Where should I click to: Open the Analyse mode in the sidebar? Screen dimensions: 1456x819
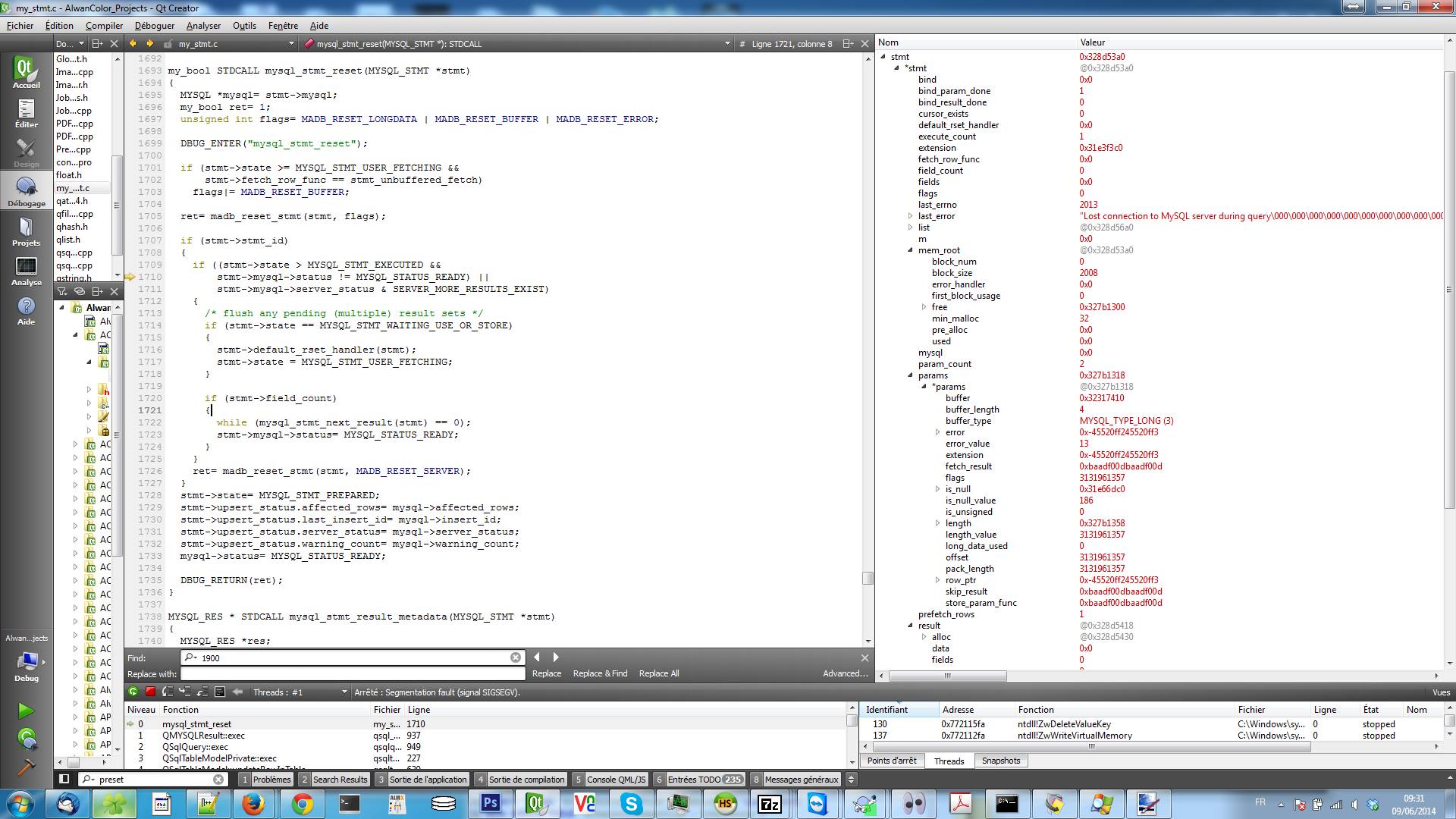tap(27, 271)
